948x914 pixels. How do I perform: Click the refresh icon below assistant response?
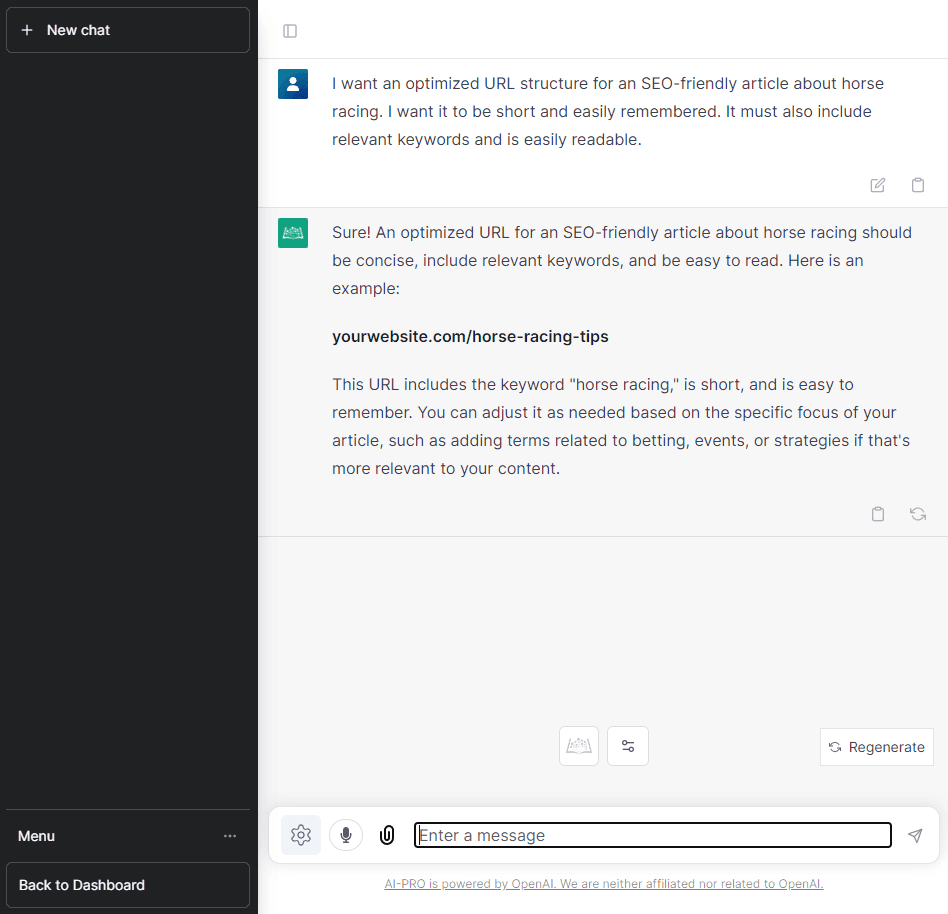[x=917, y=514]
